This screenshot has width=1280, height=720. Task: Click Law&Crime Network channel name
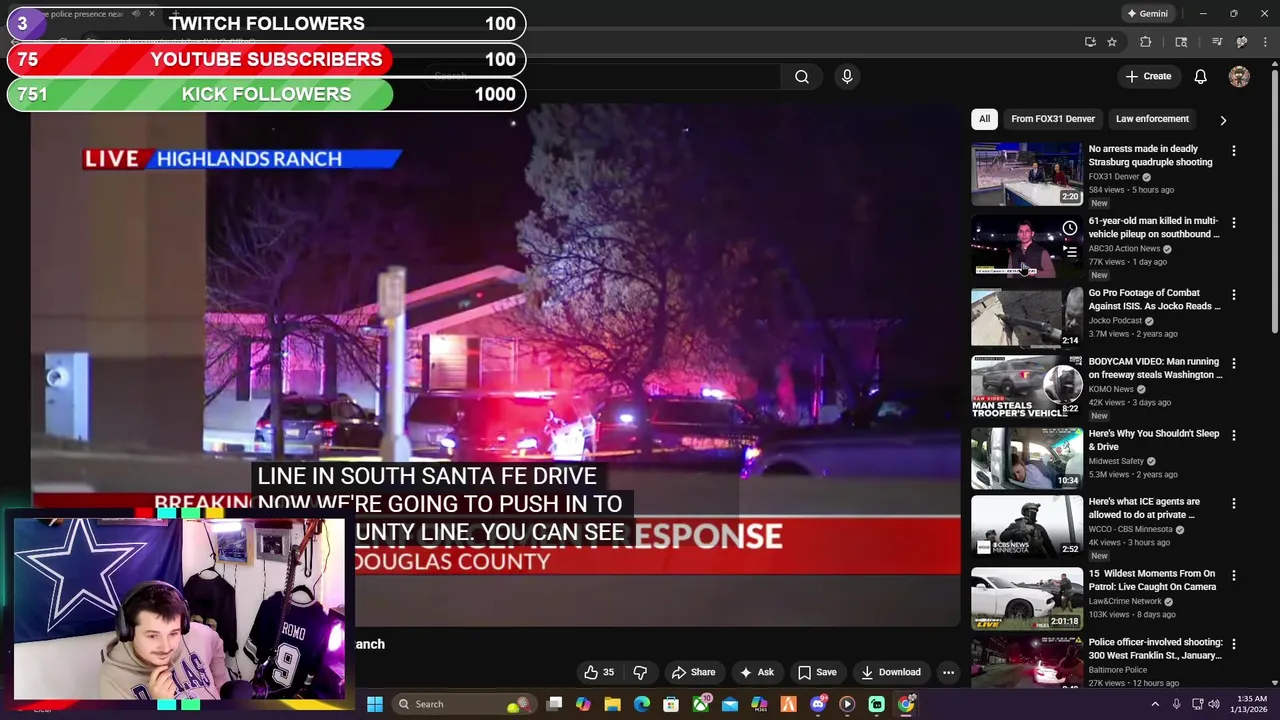coord(1124,601)
